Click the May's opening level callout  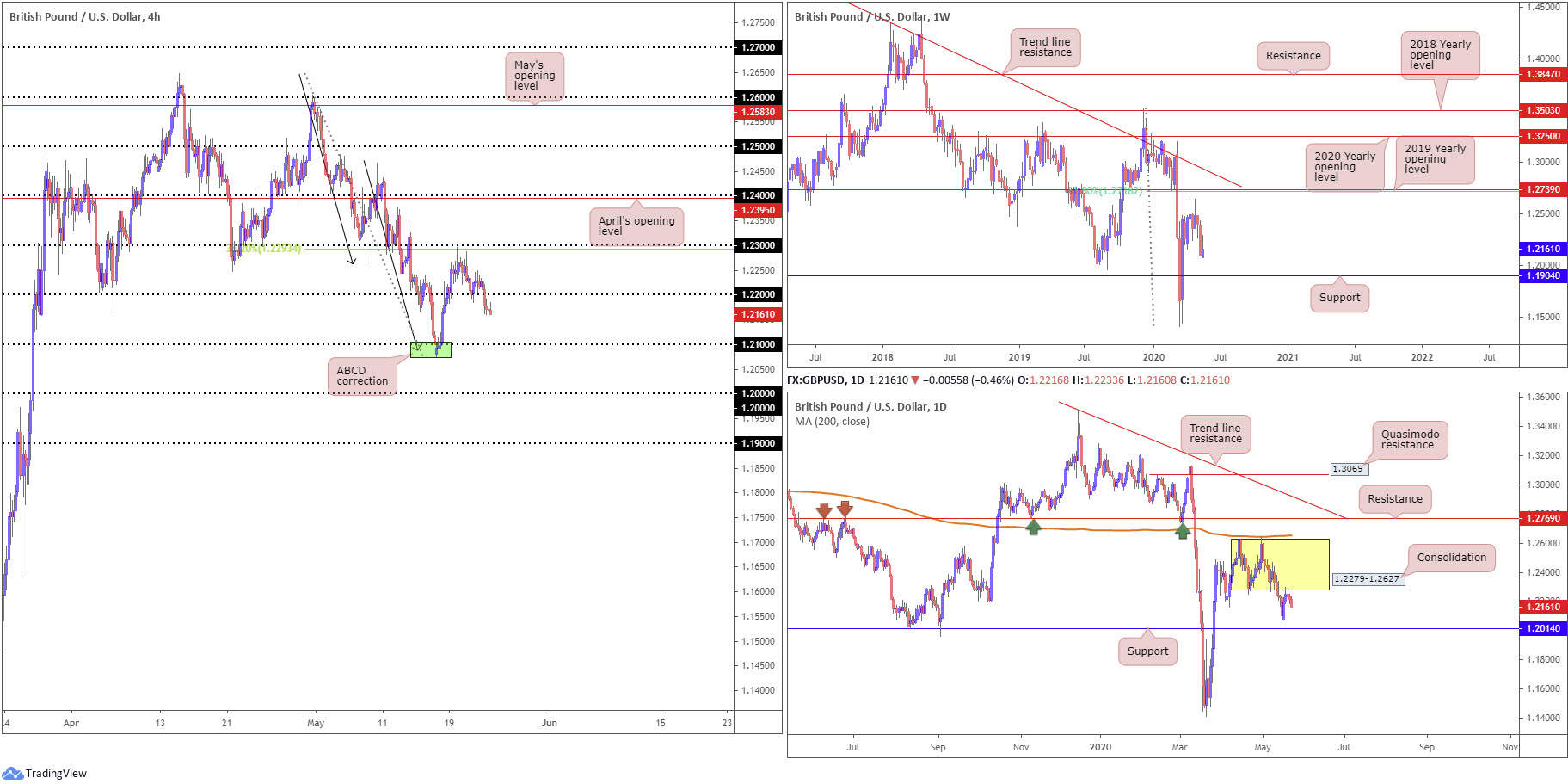tap(534, 76)
